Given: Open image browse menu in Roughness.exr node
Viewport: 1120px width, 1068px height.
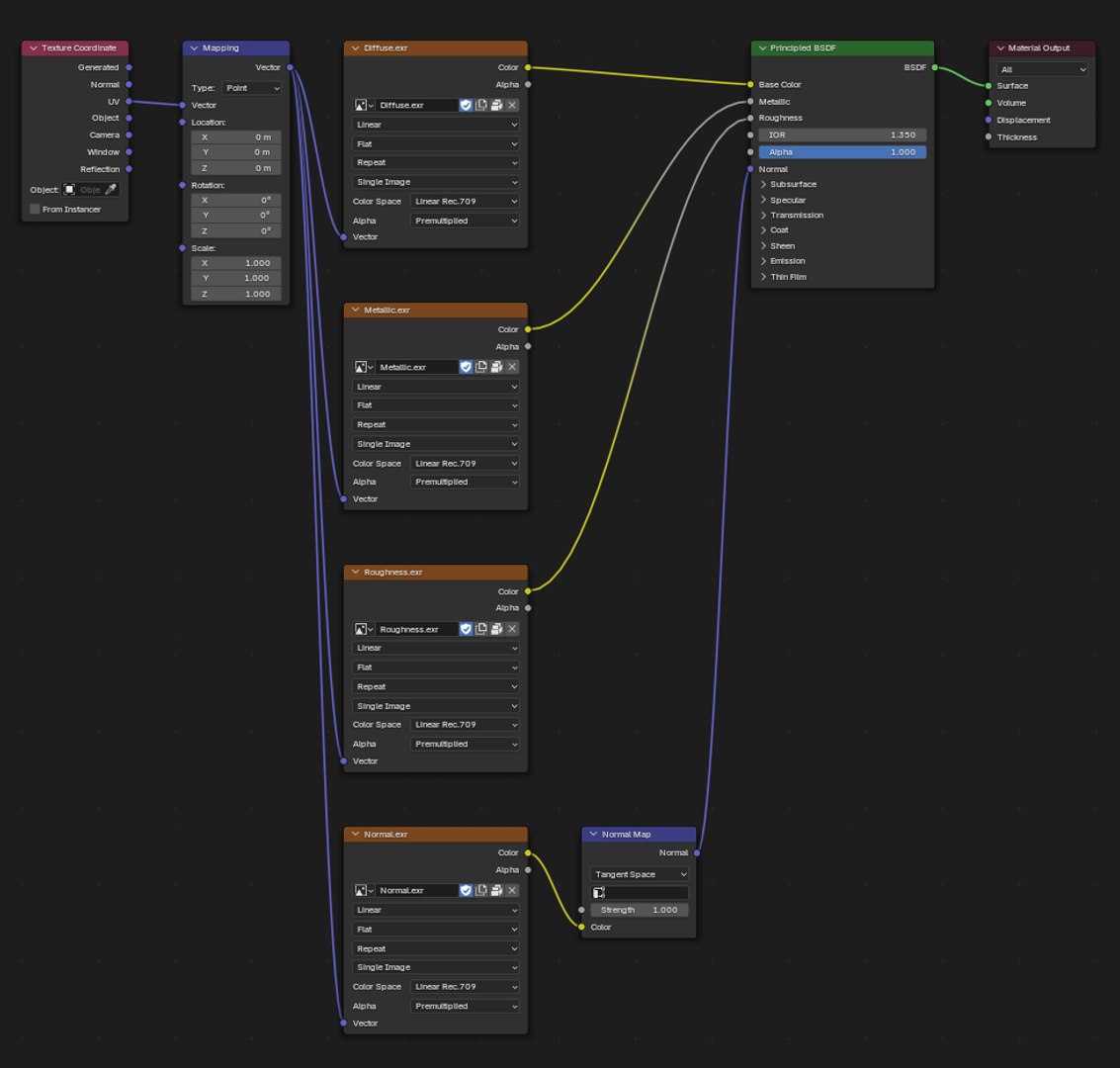Looking at the screenshot, I should 364,629.
